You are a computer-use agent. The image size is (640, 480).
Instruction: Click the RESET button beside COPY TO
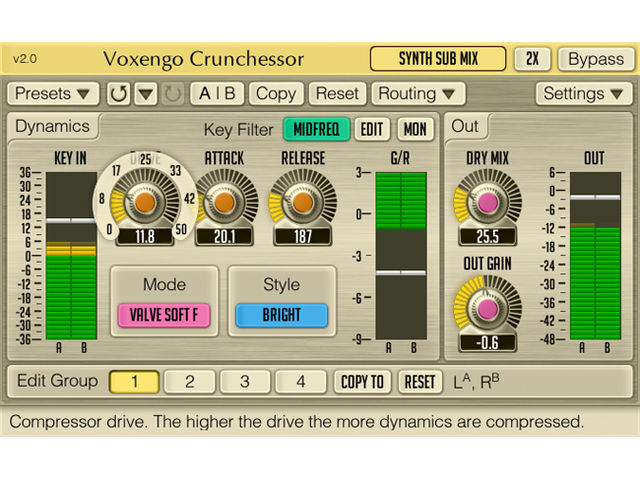point(420,382)
